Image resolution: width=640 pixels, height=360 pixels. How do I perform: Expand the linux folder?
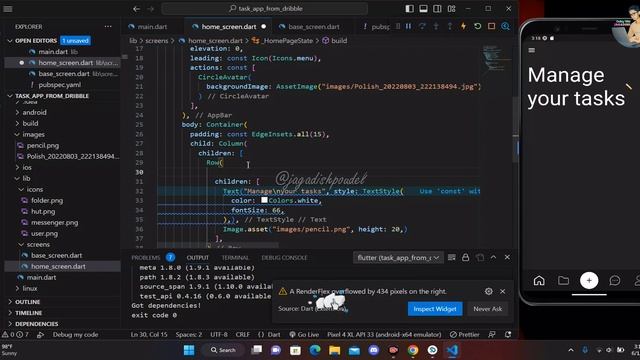coord(30,289)
